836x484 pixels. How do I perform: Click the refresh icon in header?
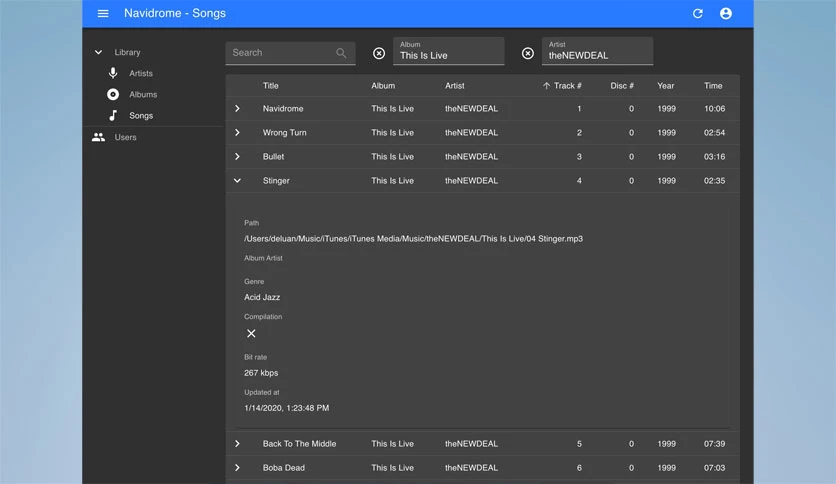[697, 13]
